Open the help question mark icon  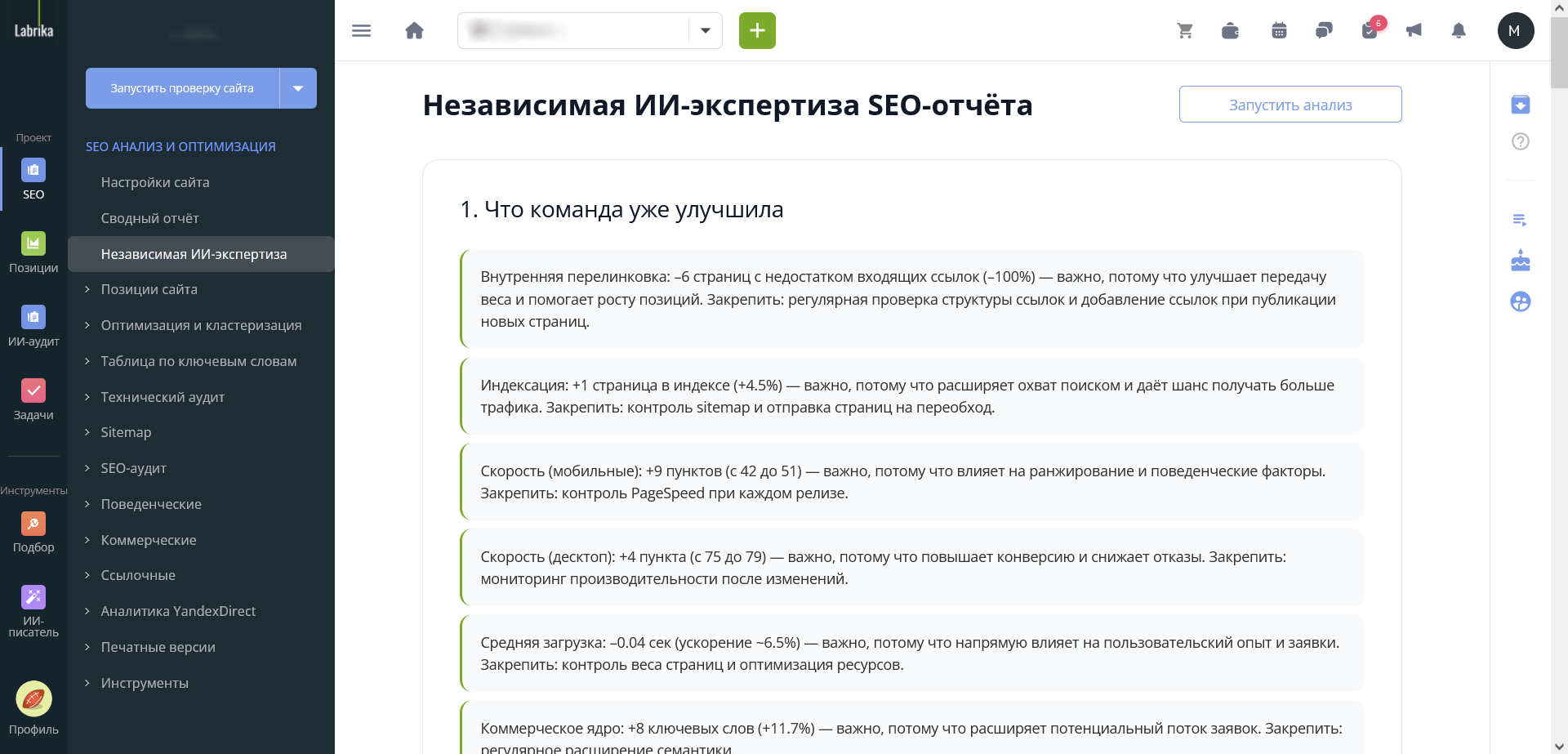coord(1520,141)
